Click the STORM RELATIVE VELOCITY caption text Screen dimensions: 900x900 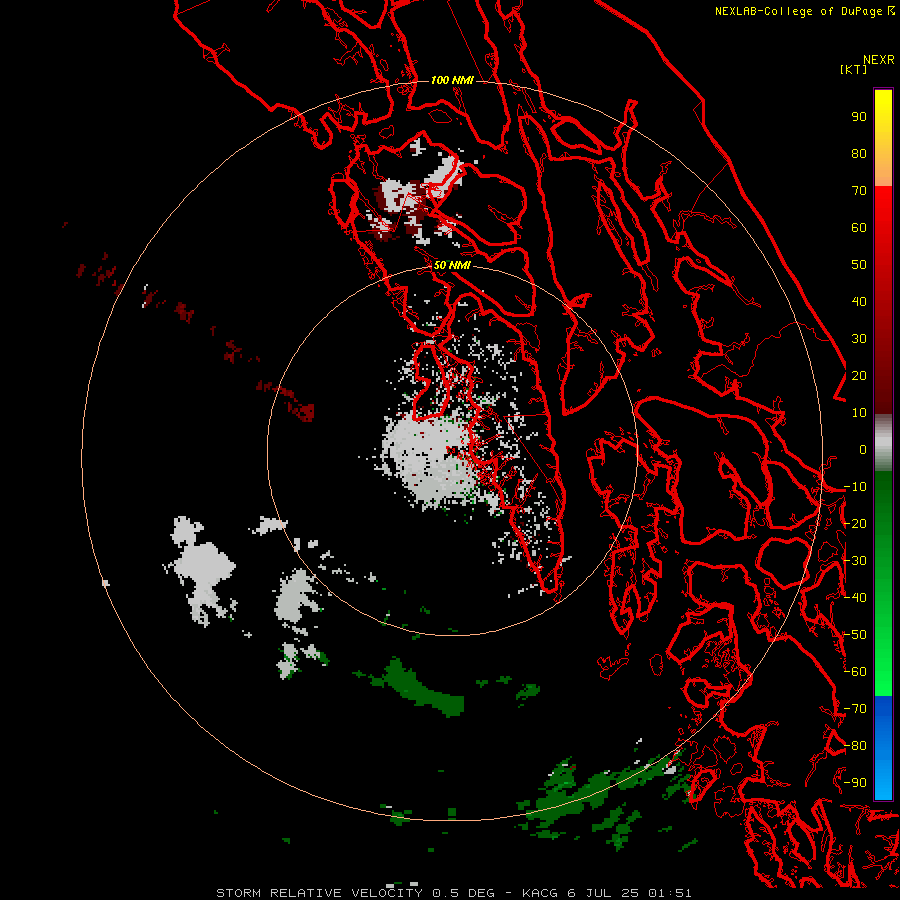319,893
